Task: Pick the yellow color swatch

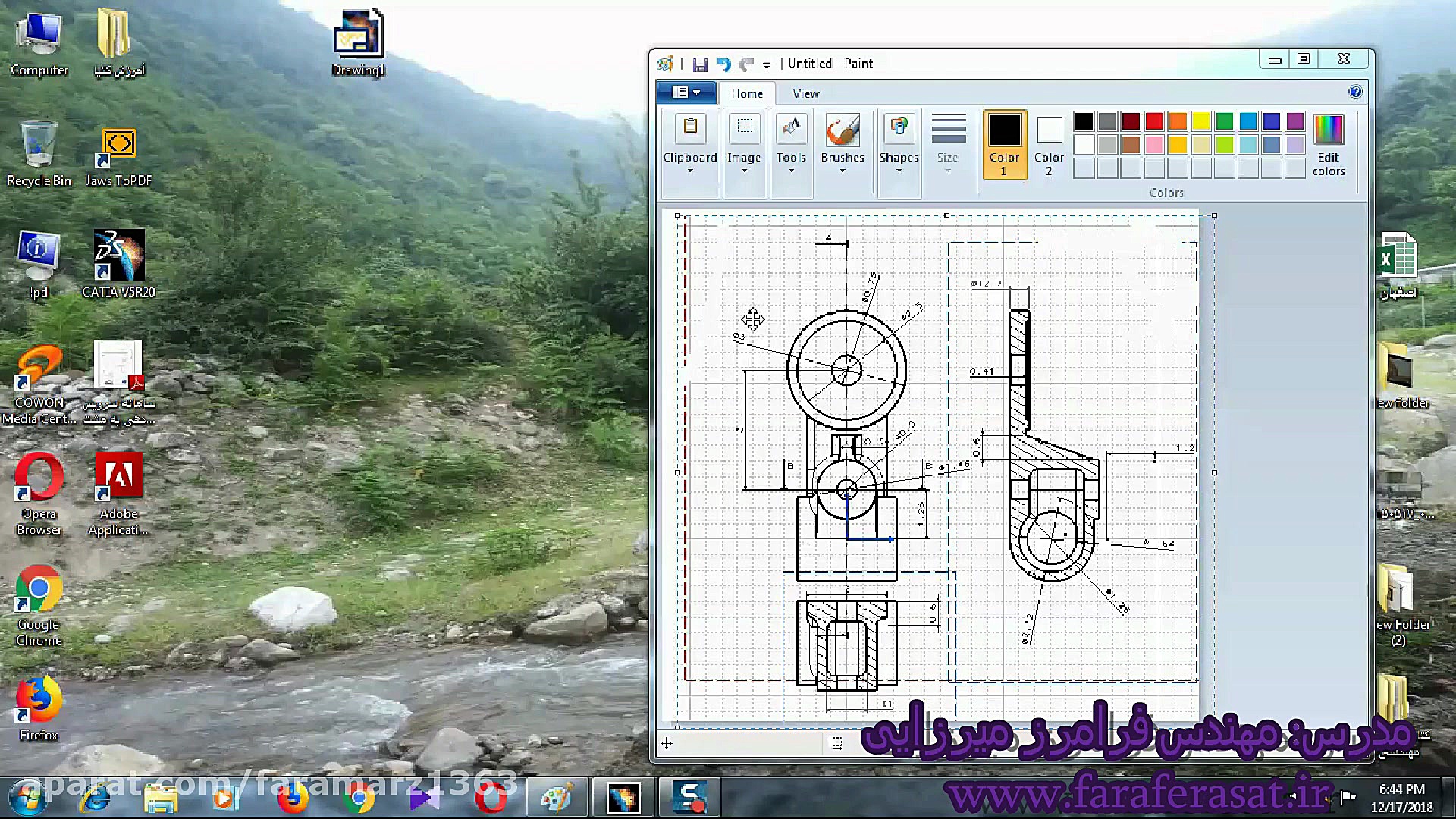Action: coord(1200,121)
